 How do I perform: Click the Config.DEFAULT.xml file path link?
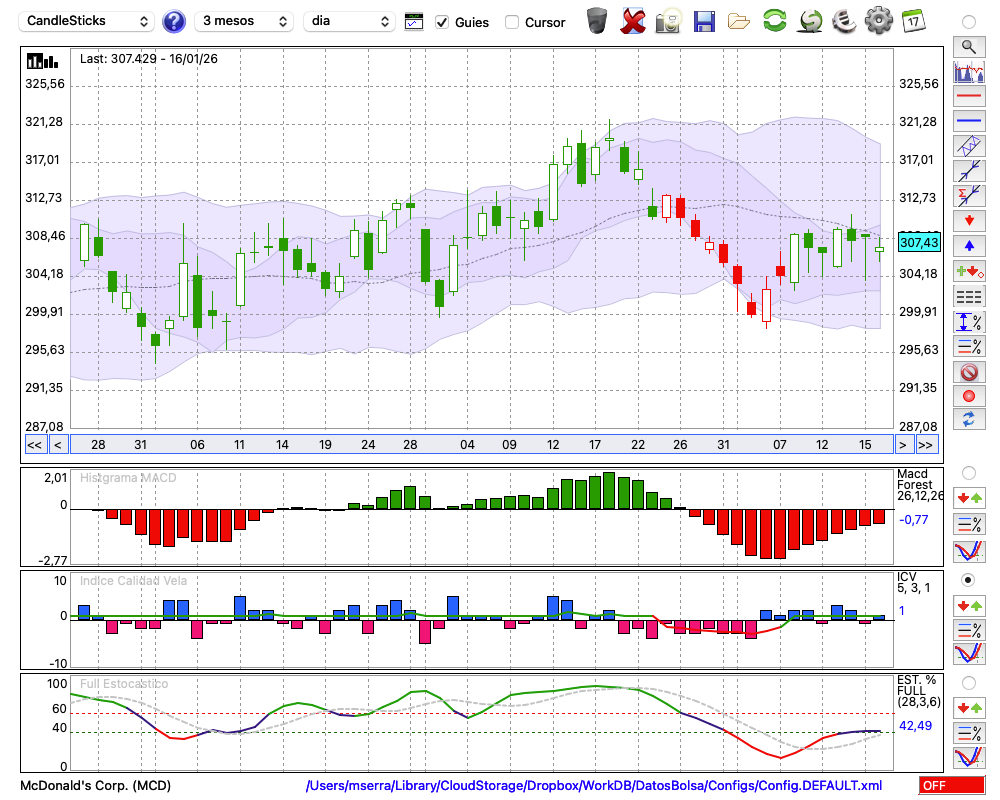594,785
